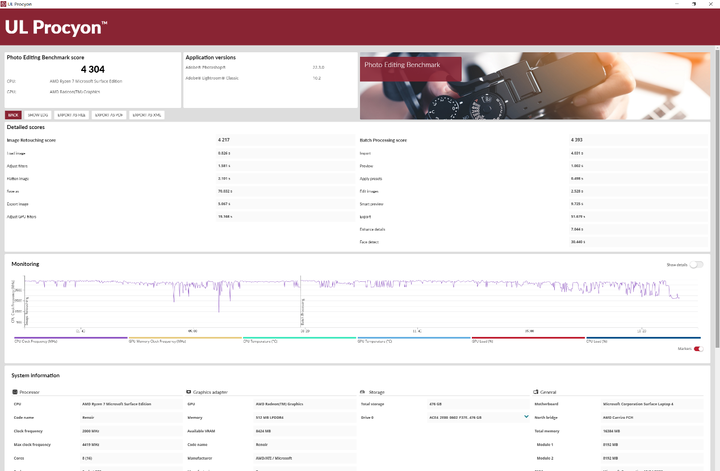Click the Cores row label in Processor
The height and width of the screenshot is (471, 720).
click(x=19, y=458)
